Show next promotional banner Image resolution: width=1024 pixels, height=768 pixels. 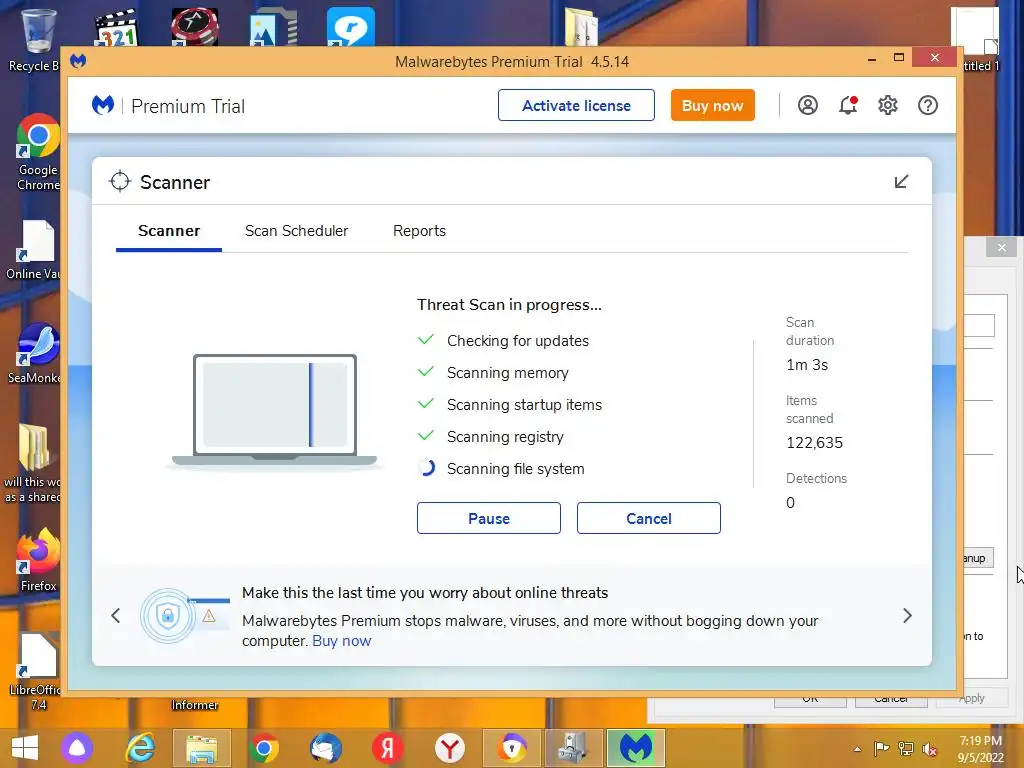tap(907, 615)
